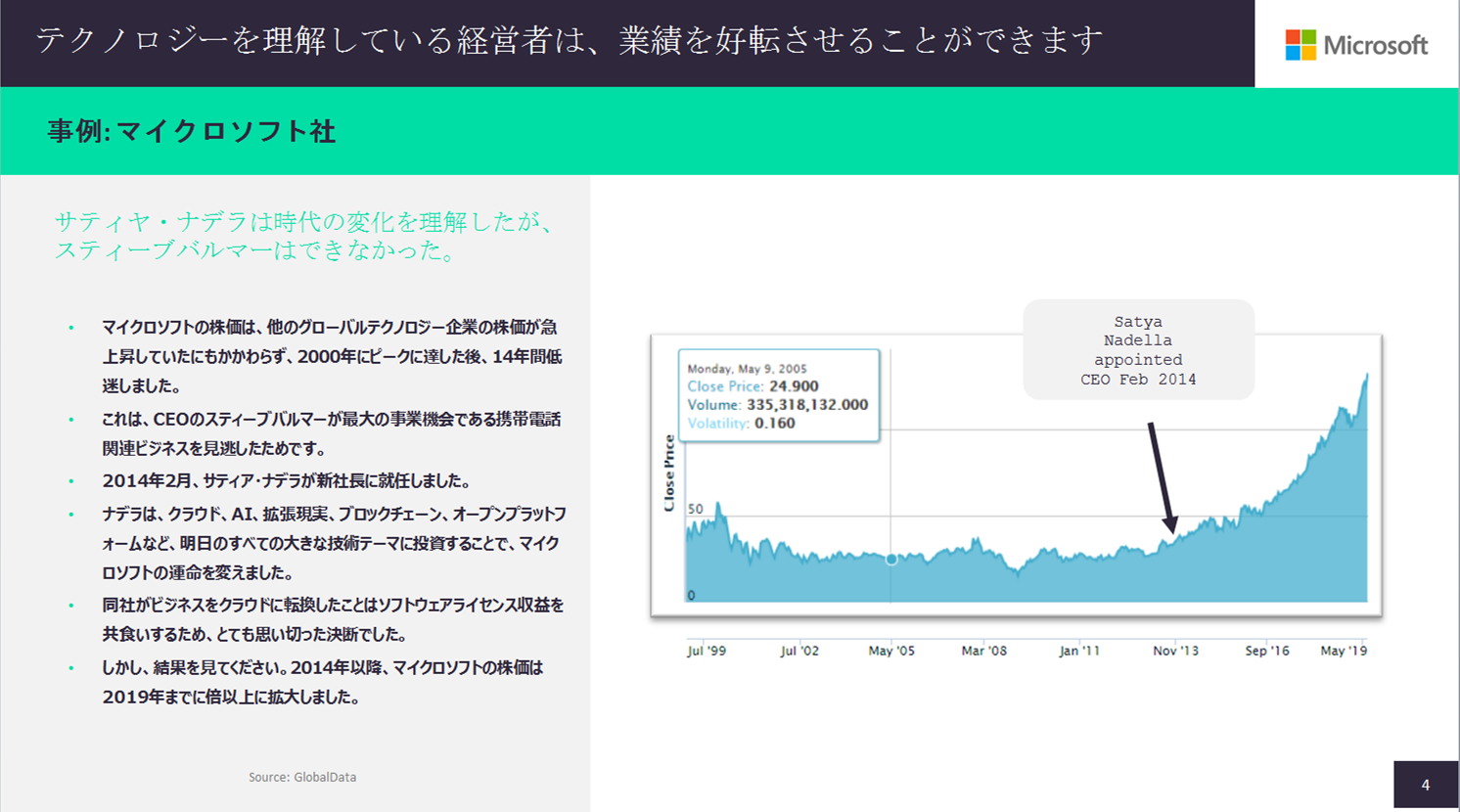Screen dimensions: 1460x812
Task: Click the Microsoft four-square logo icon
Action: click(1300, 45)
